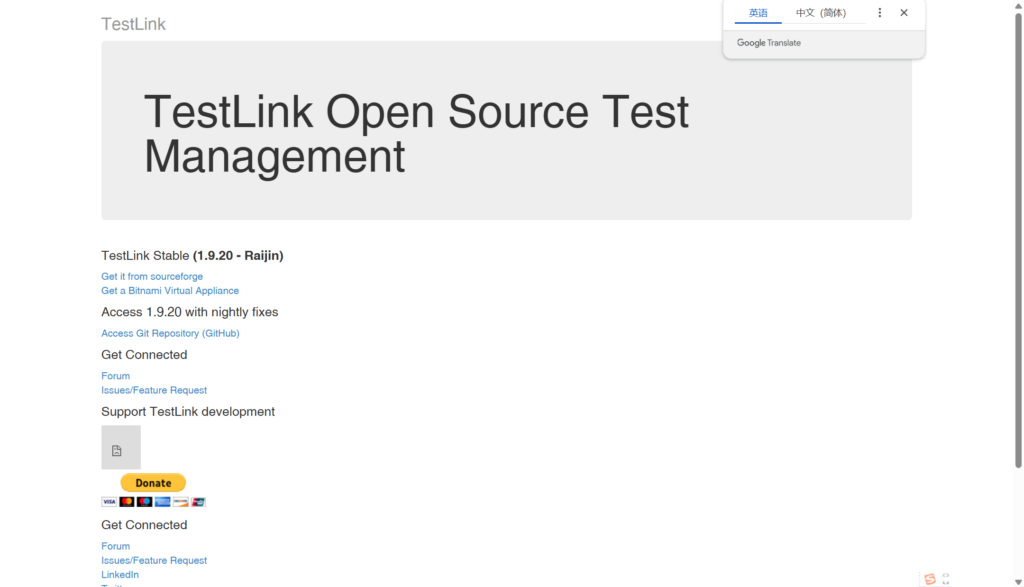Follow the Bitnami Virtual Appliance link

(170, 291)
